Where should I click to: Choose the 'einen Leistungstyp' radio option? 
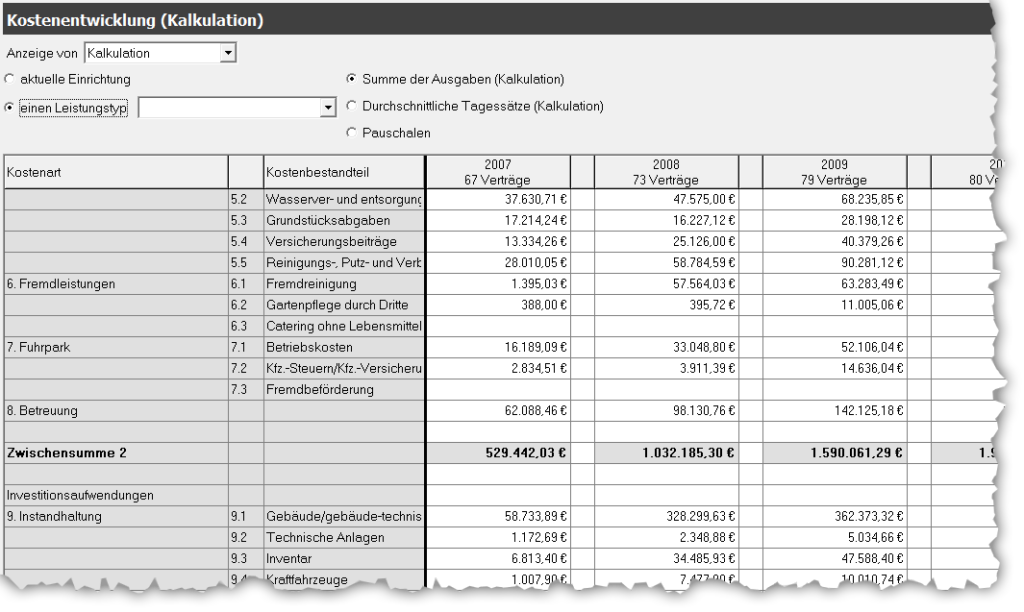pos(11,108)
